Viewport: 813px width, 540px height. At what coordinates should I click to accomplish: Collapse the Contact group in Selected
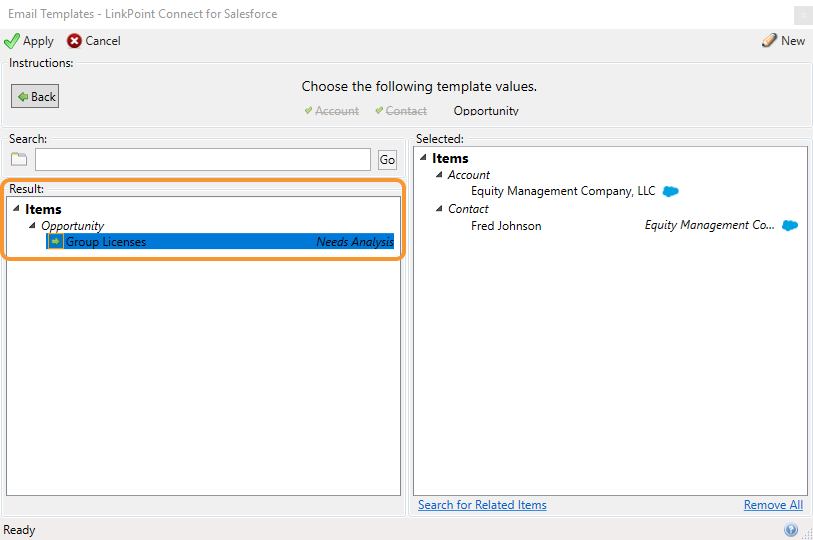[439, 208]
